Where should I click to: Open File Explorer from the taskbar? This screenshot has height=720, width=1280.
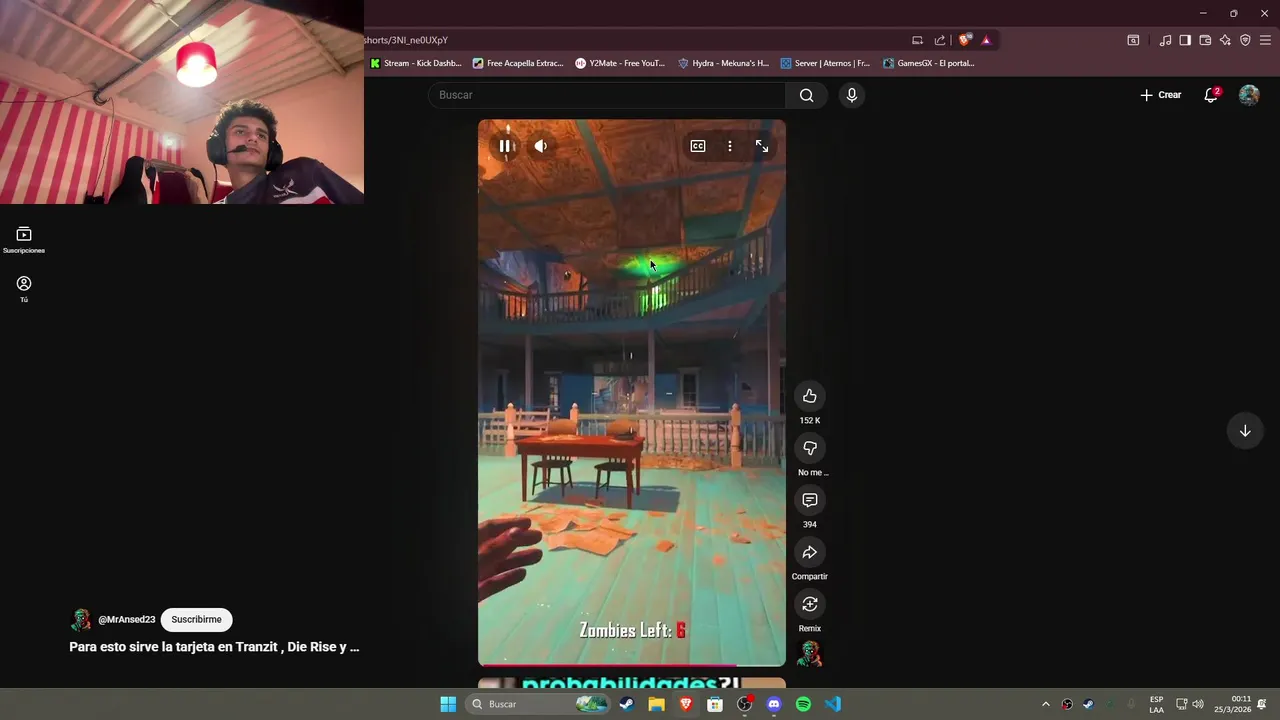656,704
